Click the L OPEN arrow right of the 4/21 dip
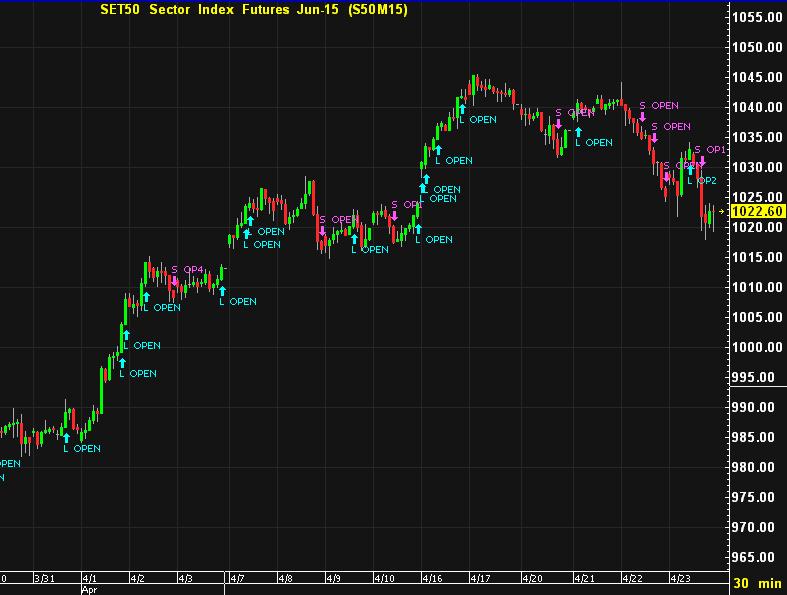787x595 pixels. point(578,131)
